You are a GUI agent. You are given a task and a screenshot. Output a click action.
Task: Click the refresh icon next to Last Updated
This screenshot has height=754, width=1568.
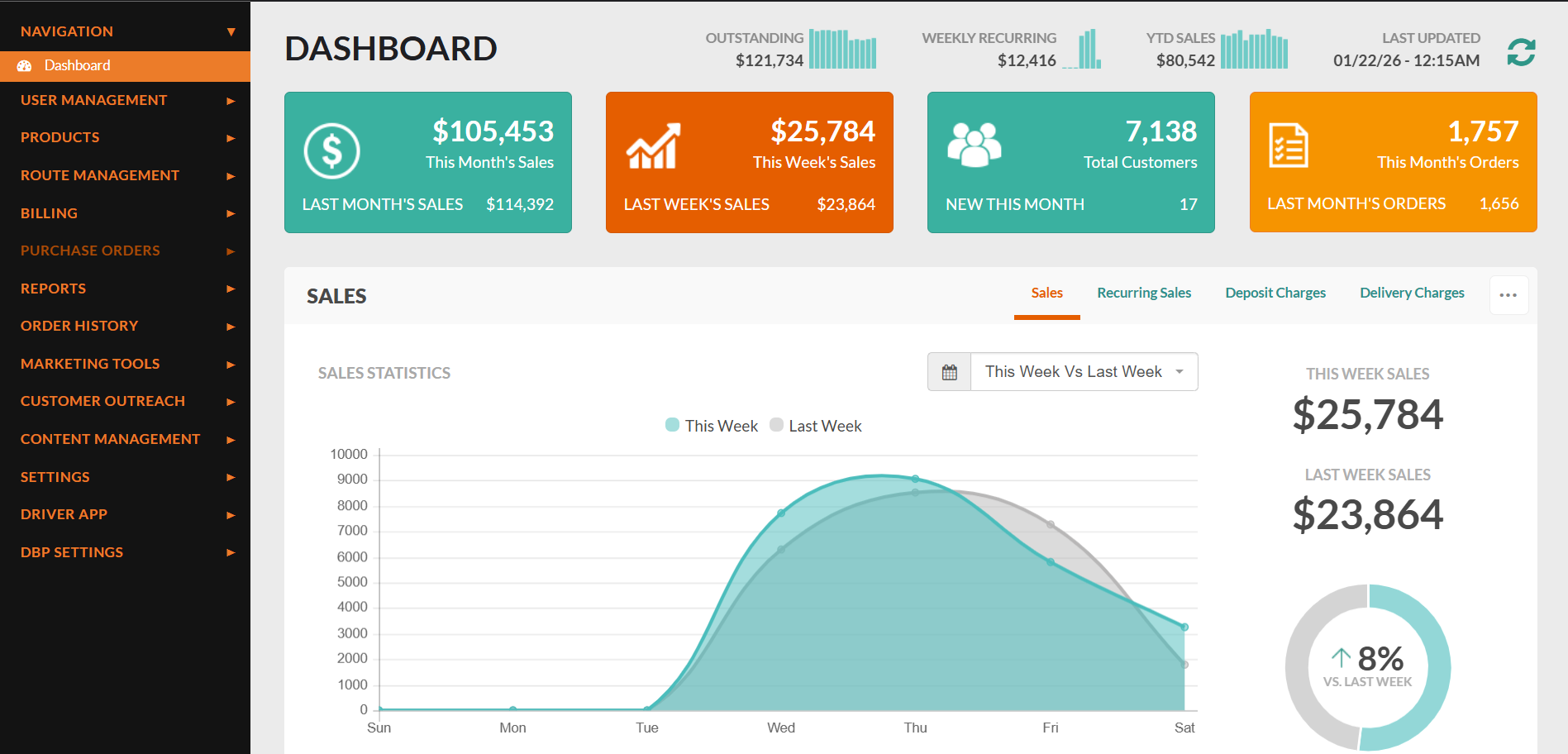[x=1520, y=52]
